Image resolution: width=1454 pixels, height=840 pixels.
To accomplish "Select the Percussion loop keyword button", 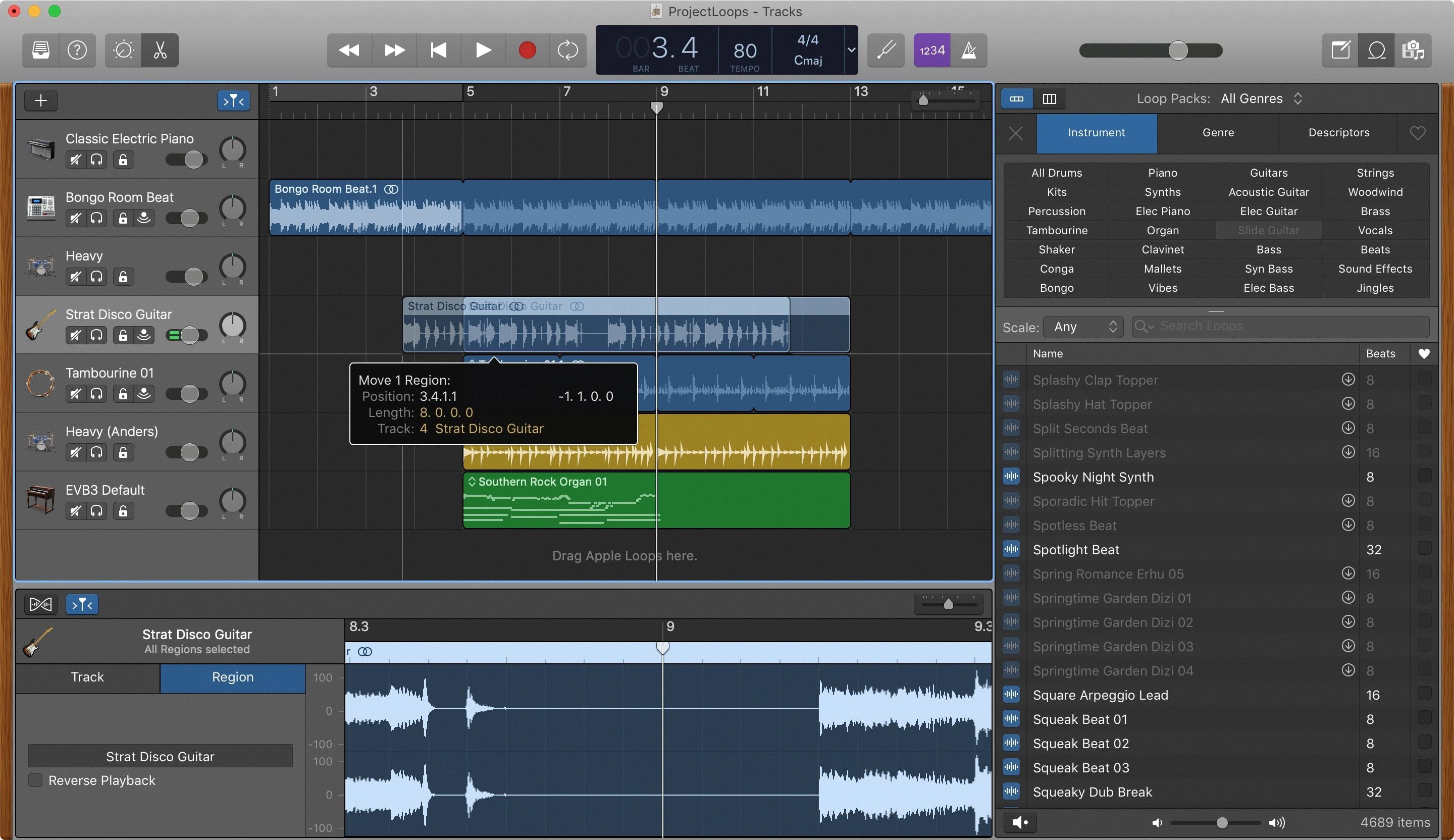I will tap(1056, 211).
